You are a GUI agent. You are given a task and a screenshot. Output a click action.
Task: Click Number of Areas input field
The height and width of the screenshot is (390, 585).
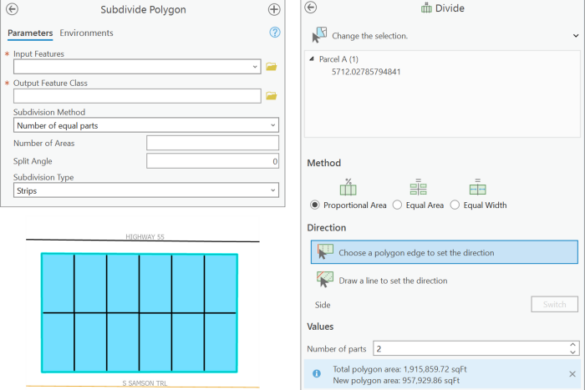(212, 143)
